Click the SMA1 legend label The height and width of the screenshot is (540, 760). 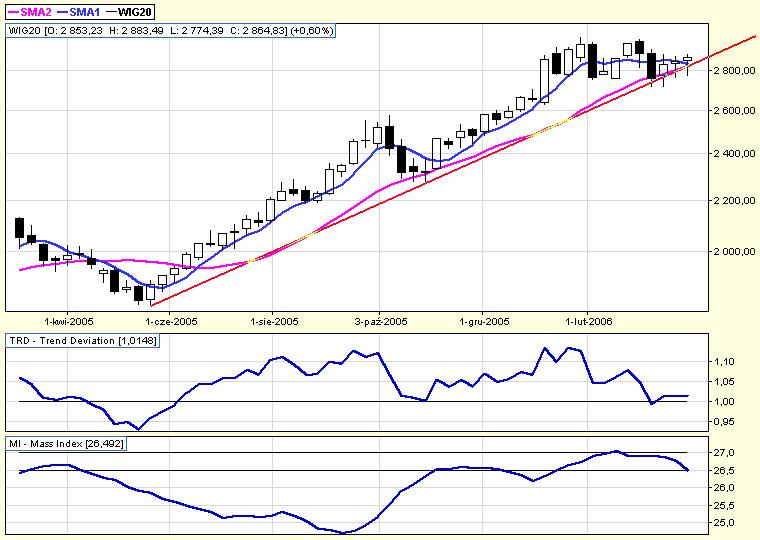point(84,12)
